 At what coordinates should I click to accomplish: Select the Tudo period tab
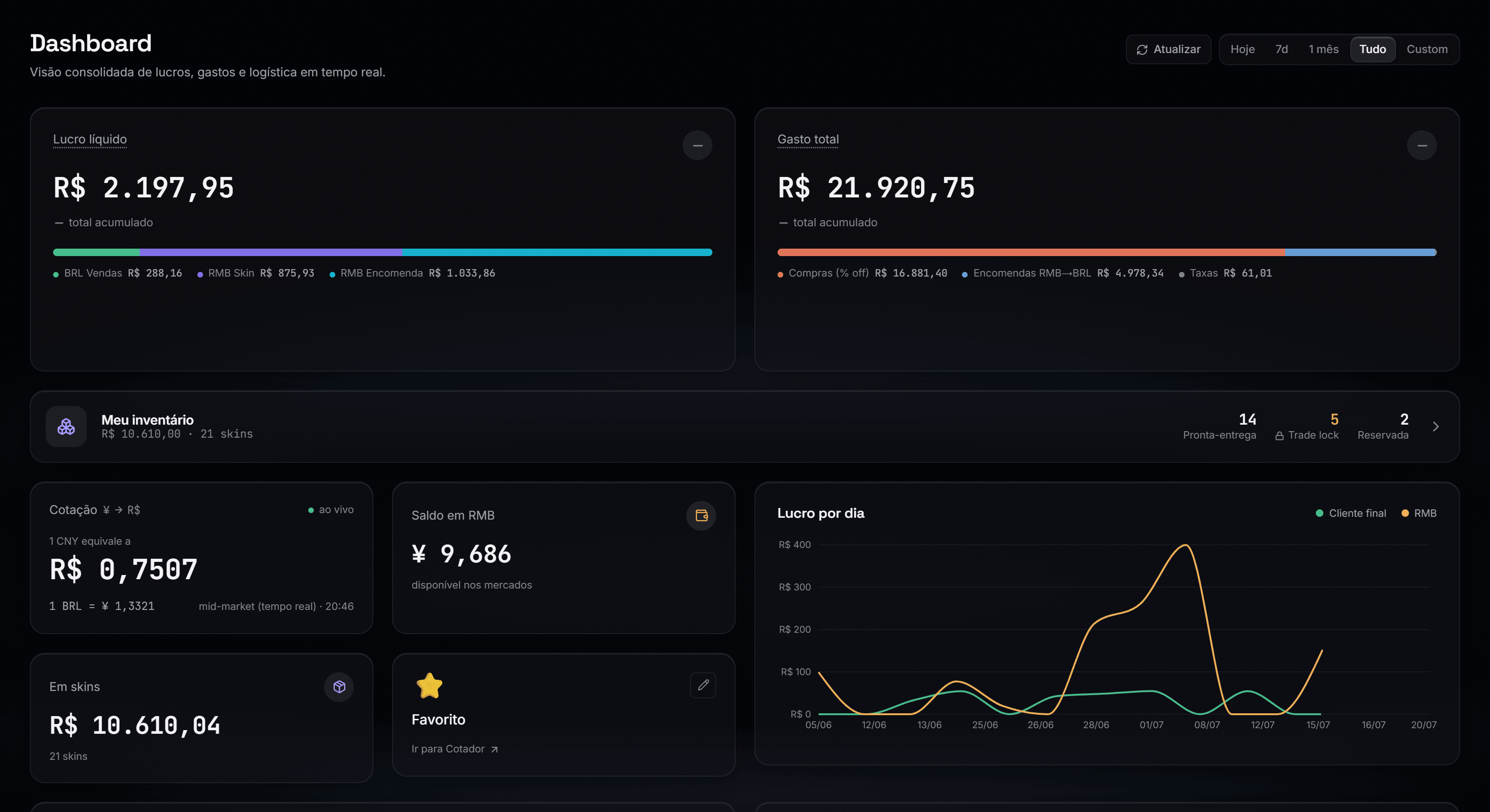tap(1372, 50)
